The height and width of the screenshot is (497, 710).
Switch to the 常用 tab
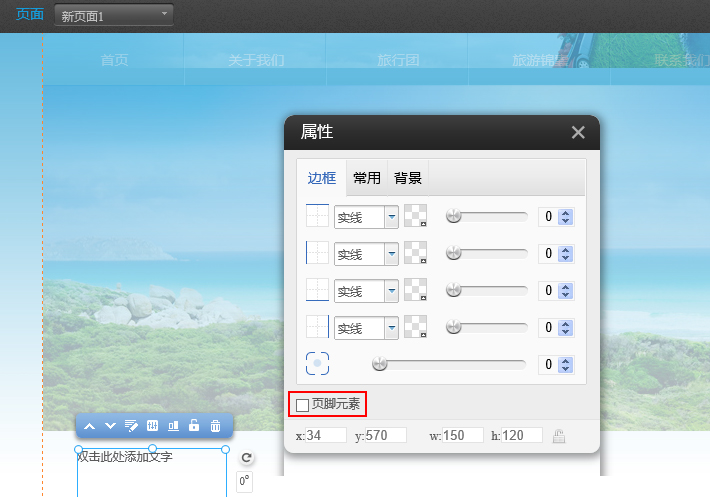tap(367, 178)
